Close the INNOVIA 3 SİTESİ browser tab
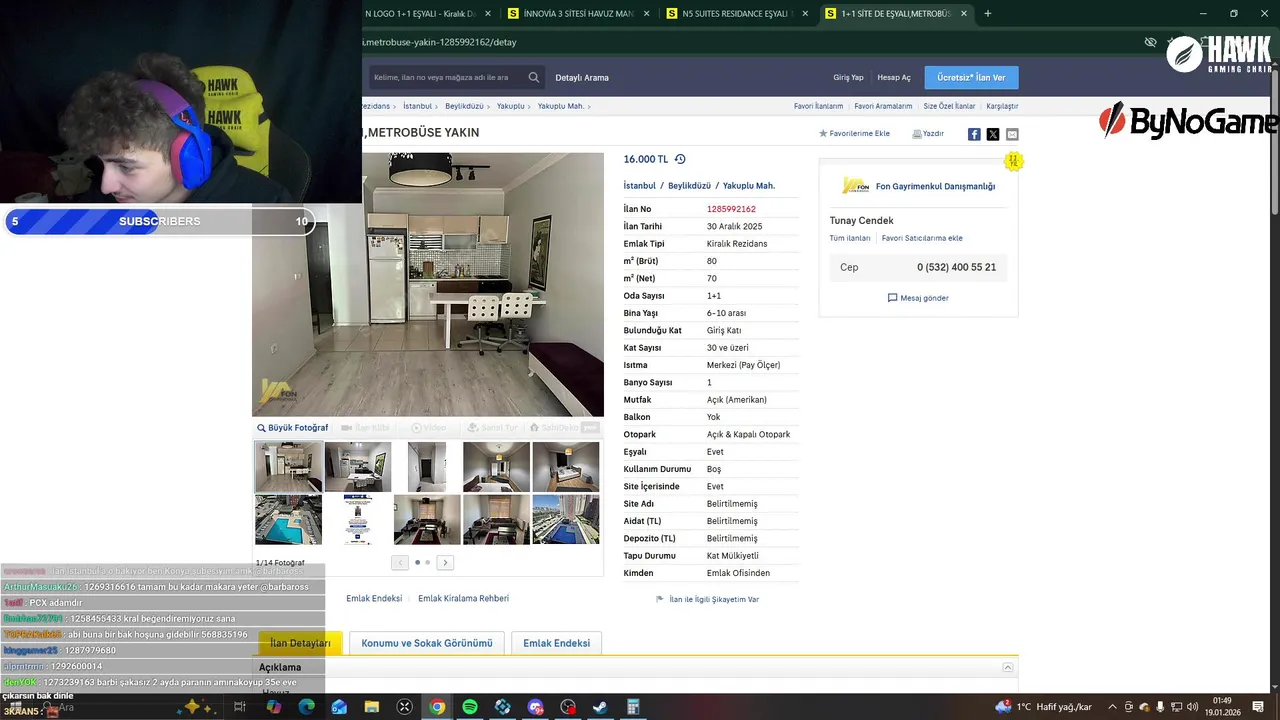The image size is (1280, 720). point(647,14)
